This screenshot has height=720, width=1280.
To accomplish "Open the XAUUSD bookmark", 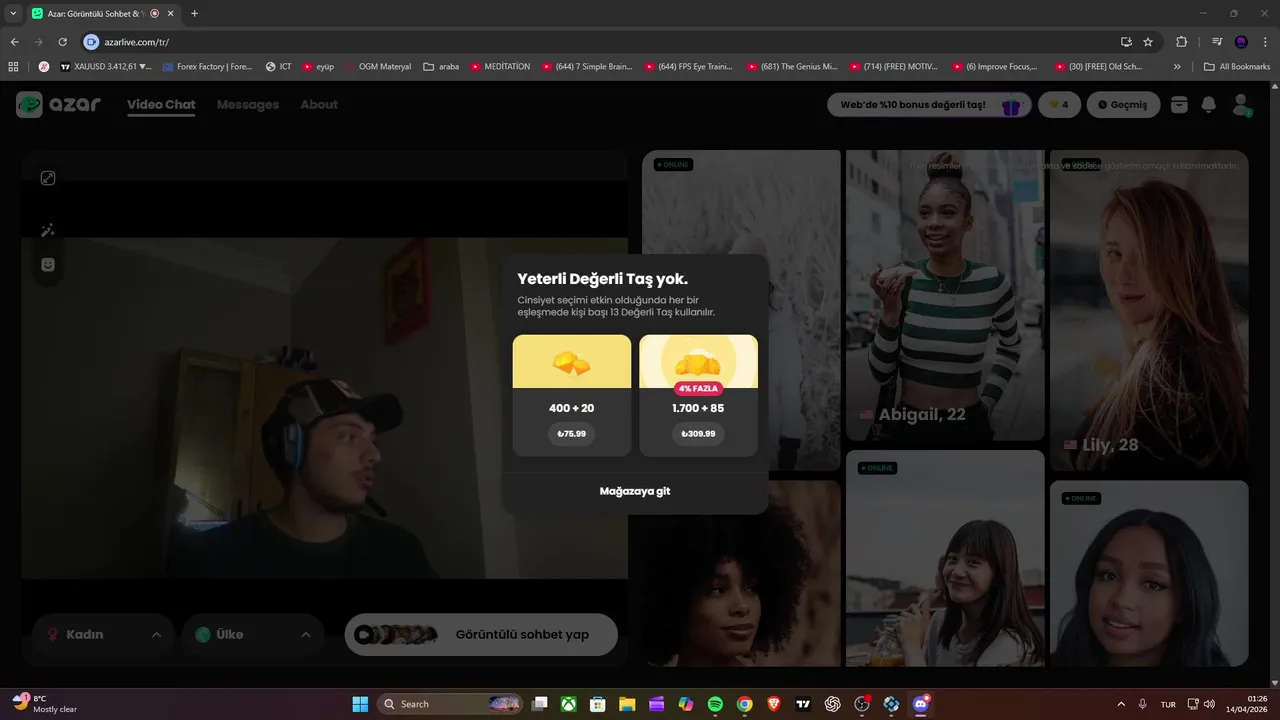I will pyautogui.click(x=105, y=67).
